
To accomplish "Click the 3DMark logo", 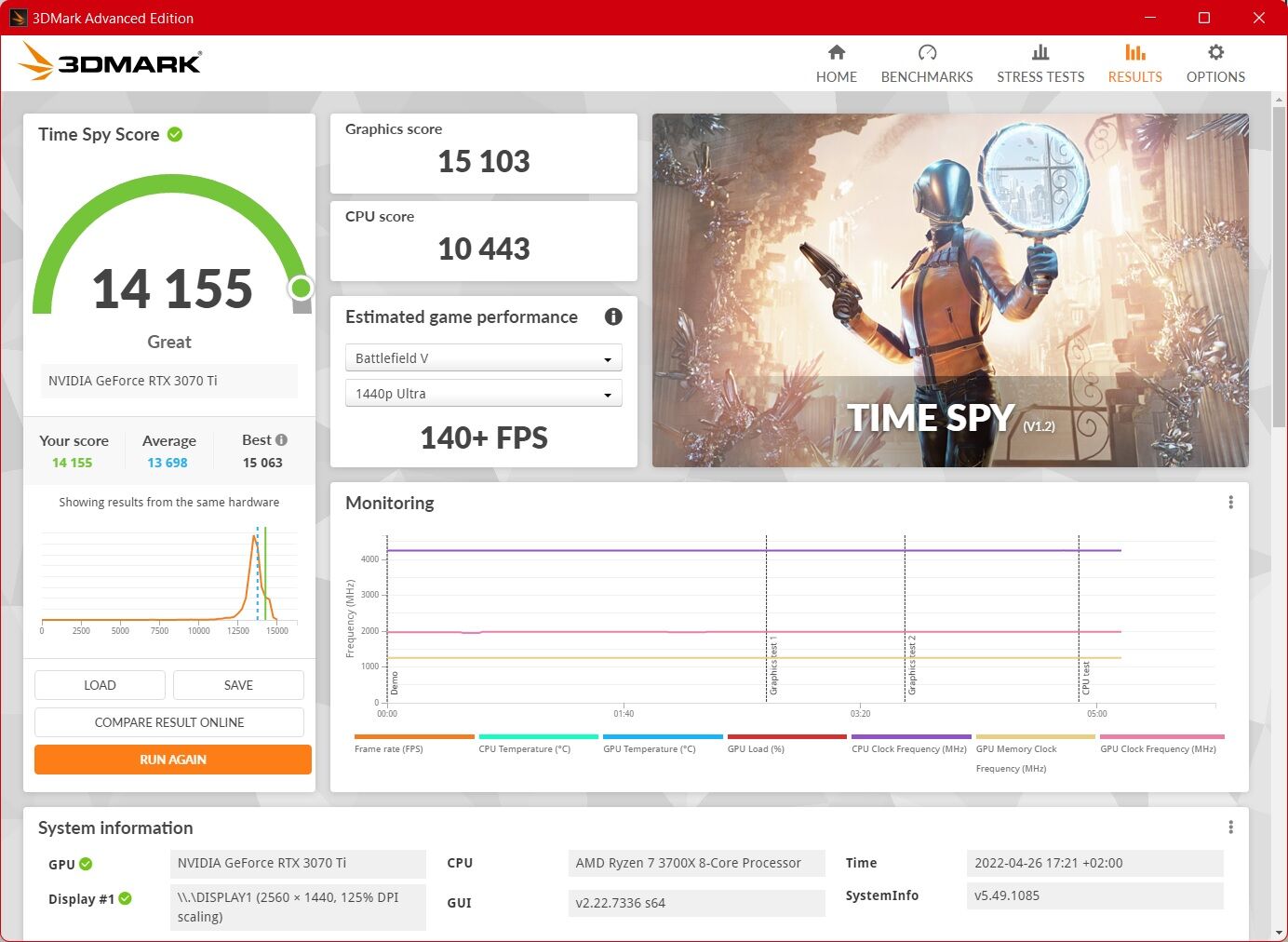I will pos(110,61).
